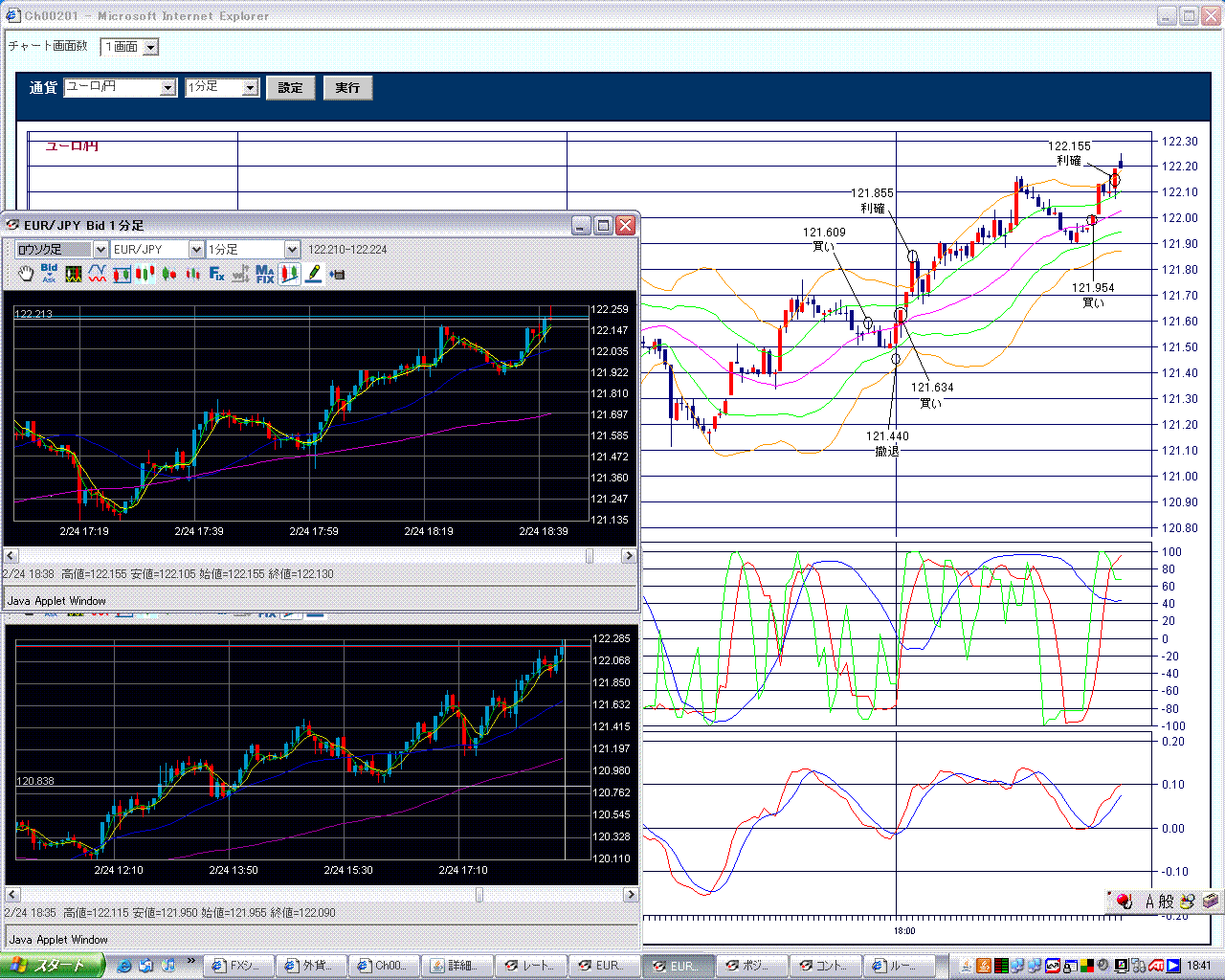Click the rightmost camera toolbar icon

tap(337, 274)
